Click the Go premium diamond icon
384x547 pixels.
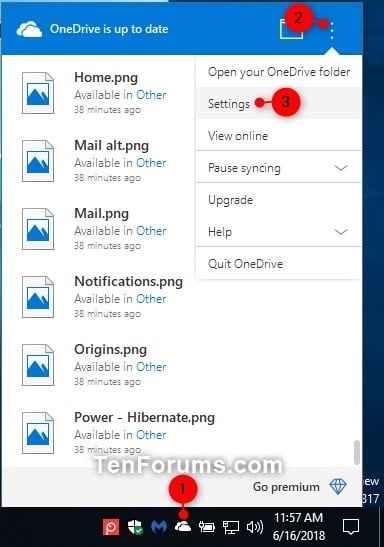click(338, 487)
